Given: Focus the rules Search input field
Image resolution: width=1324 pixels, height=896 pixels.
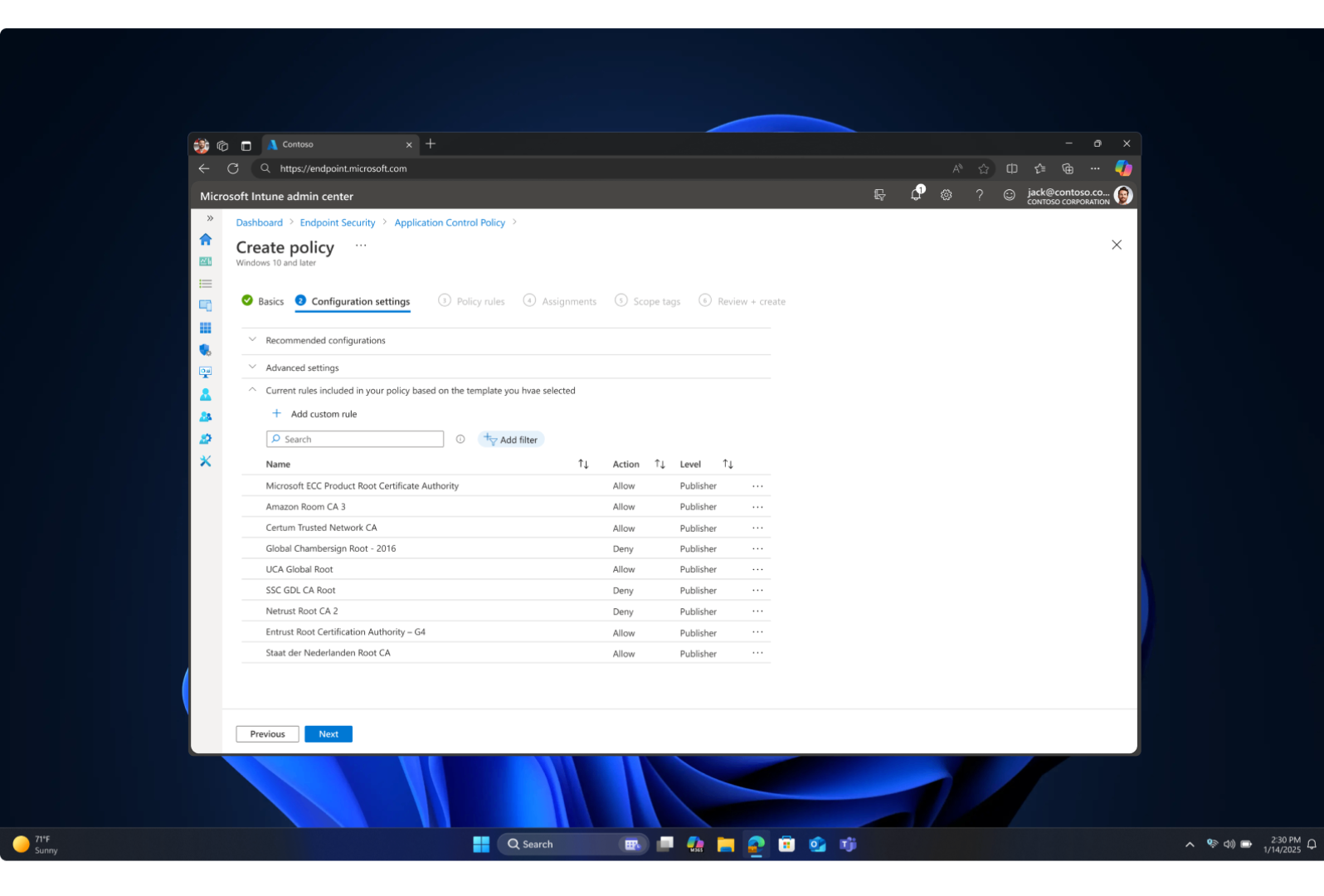Looking at the screenshot, I should (355, 439).
